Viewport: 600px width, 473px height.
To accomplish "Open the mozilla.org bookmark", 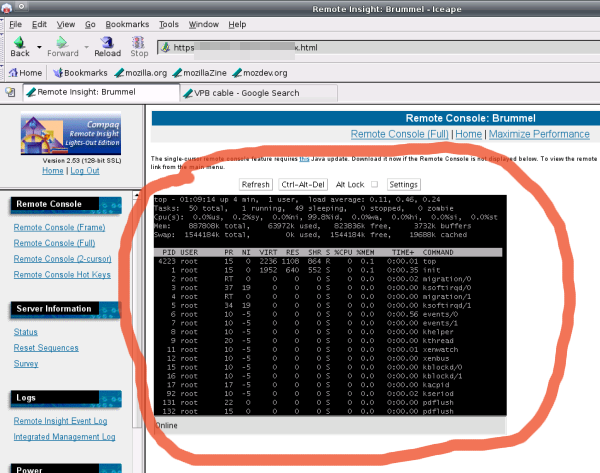I will (x=141, y=73).
